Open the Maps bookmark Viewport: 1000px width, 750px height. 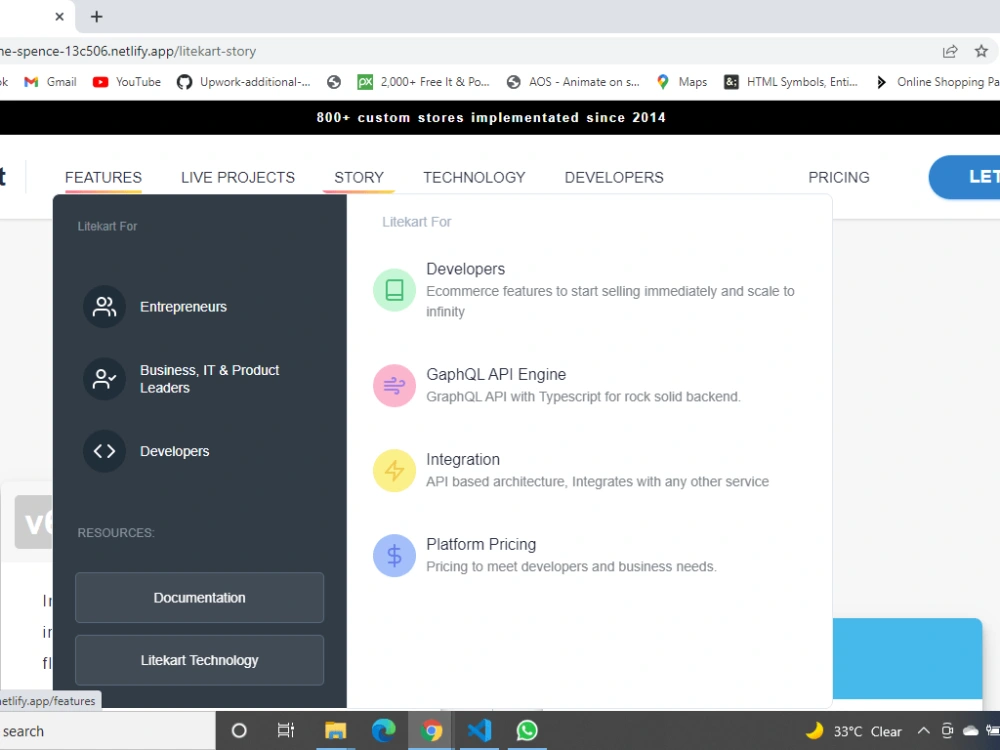click(682, 82)
